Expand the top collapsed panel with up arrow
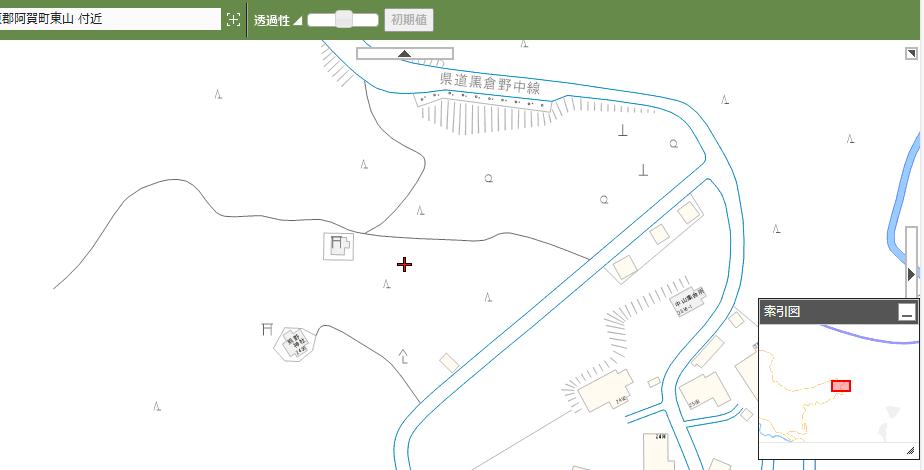The height and width of the screenshot is (470, 924). [x=404, y=54]
